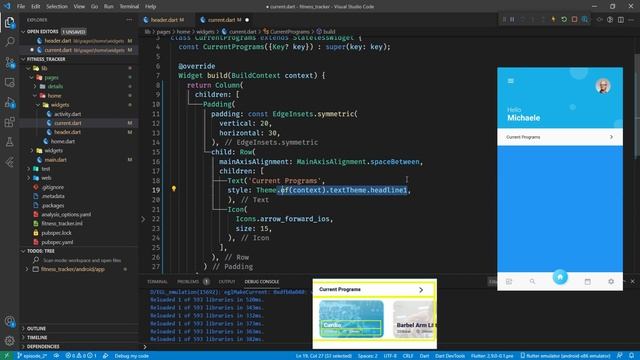This screenshot has width=640, height=360.
Task: Tap the search icon in emulator nav bar
Action: coord(532,281)
